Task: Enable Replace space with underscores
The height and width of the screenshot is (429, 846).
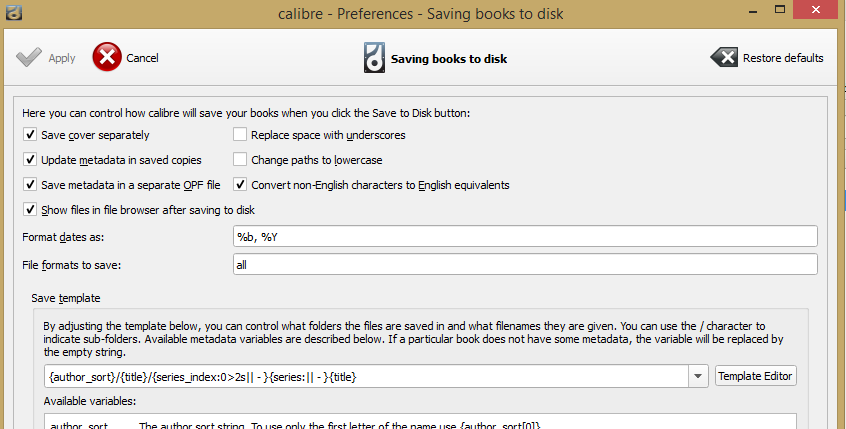Action: [x=240, y=134]
